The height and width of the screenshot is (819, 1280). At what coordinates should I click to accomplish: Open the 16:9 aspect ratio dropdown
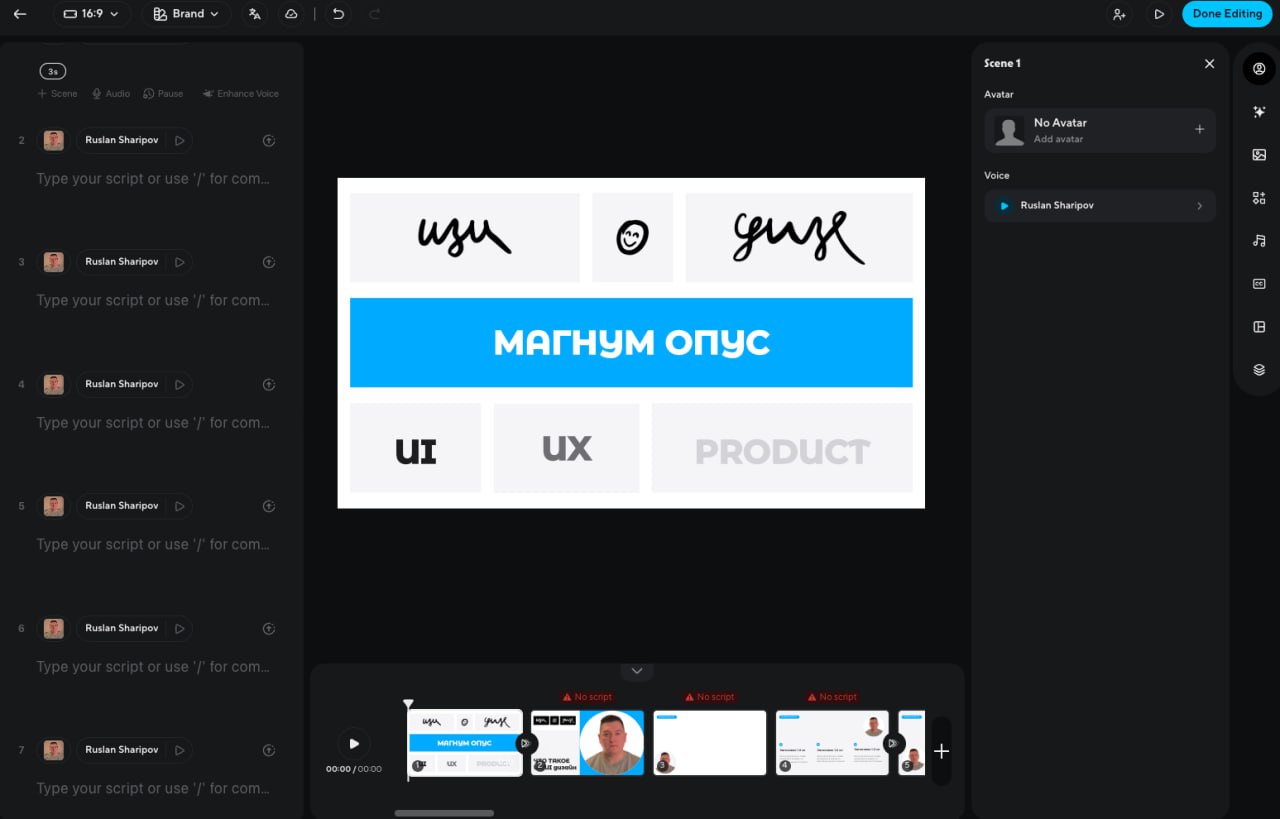point(91,14)
